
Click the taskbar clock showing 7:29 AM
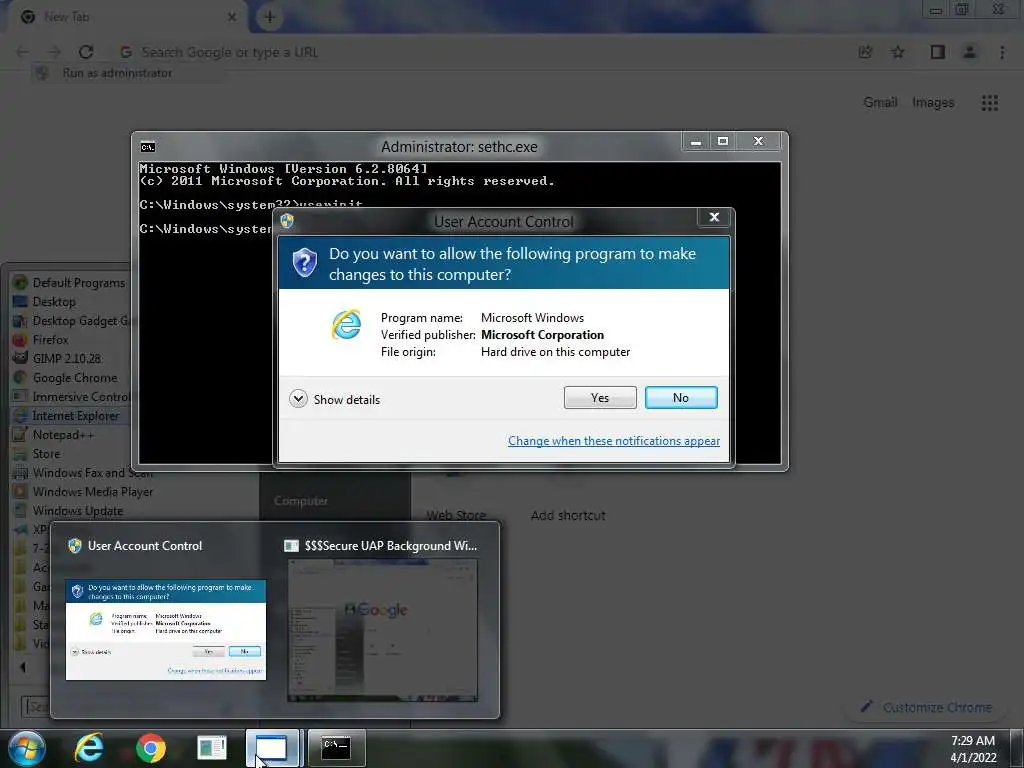[973, 748]
